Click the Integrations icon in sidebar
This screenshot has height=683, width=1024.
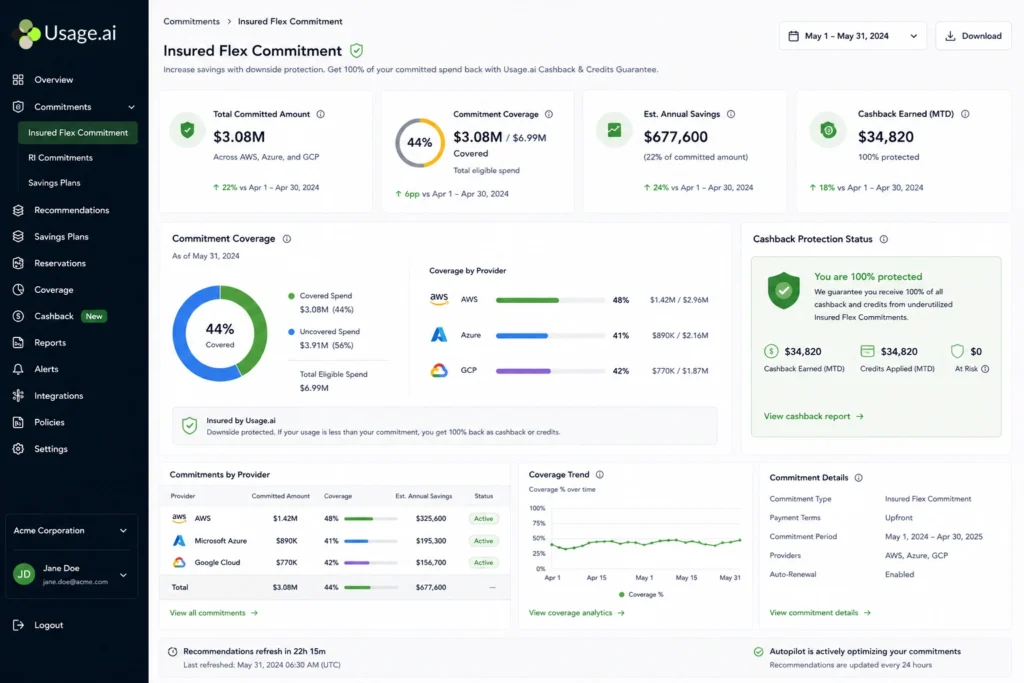click(18, 396)
